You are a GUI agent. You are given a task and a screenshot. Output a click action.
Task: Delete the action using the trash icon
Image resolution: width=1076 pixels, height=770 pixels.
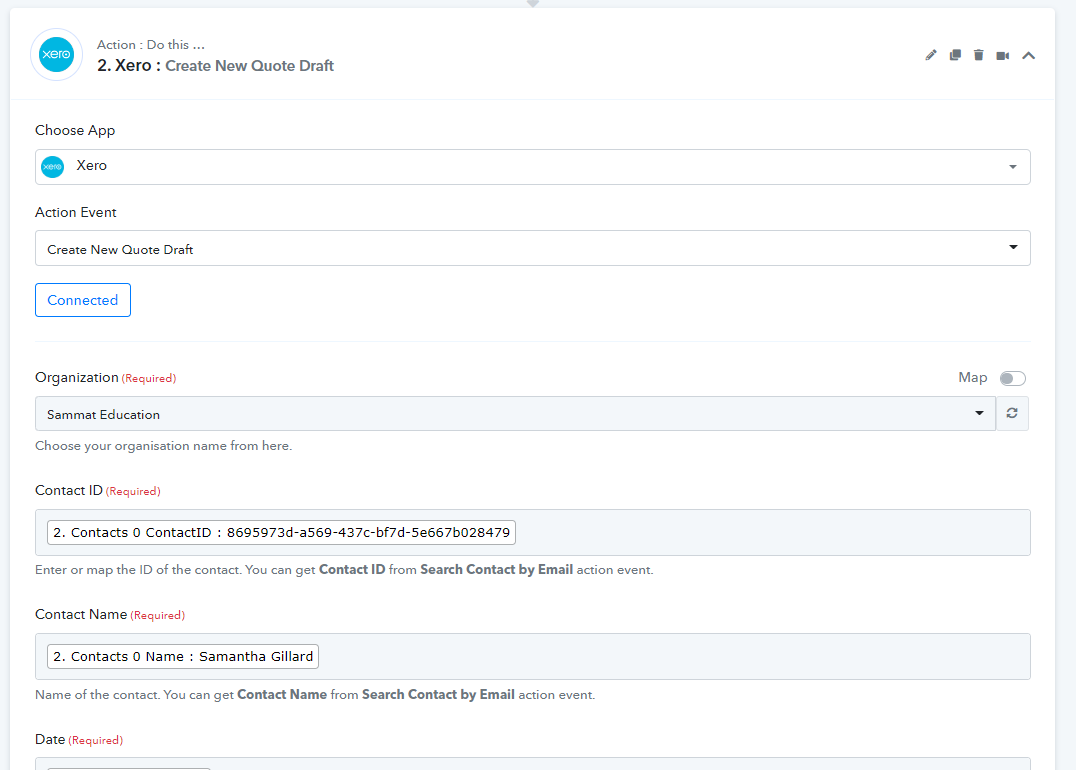click(979, 55)
